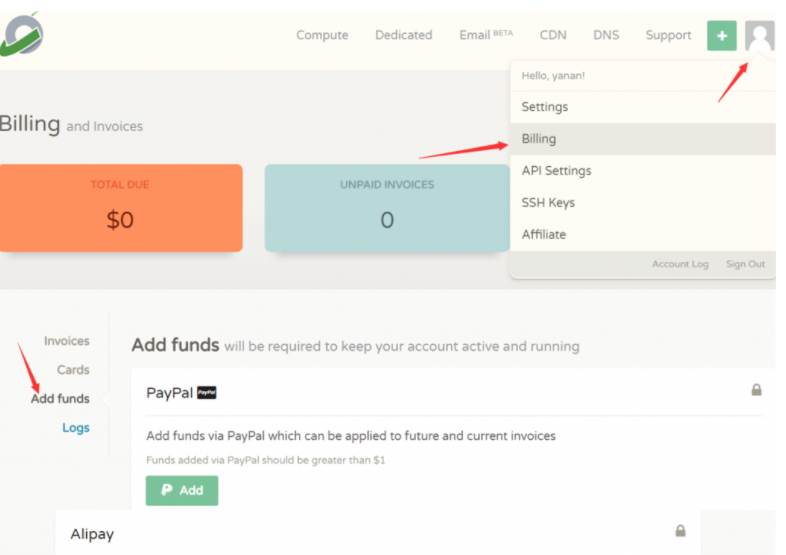The width and height of the screenshot is (786, 555).
Task: Open Email BETA navigation item
Action: (486, 35)
